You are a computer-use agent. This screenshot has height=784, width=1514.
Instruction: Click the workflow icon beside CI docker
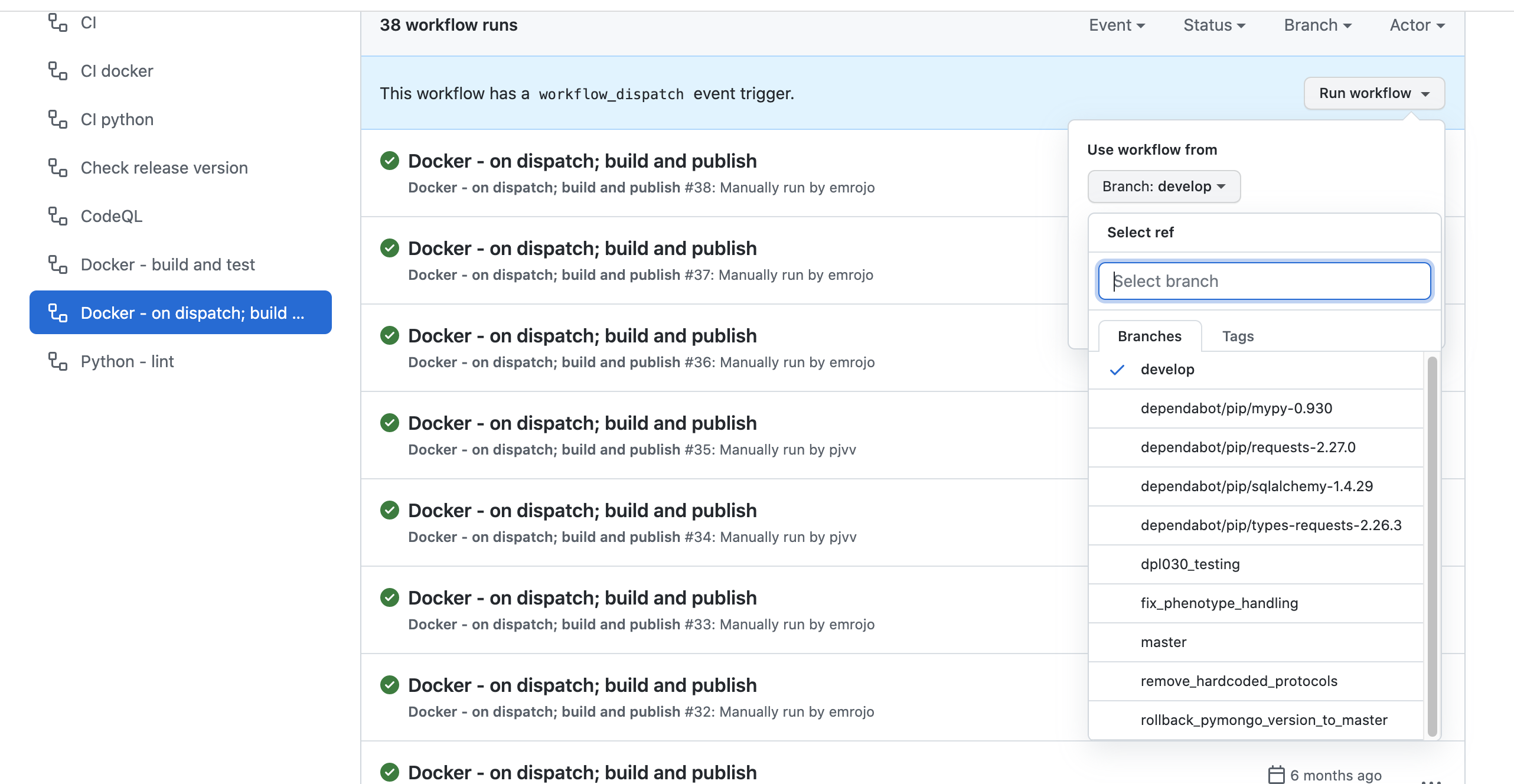coord(57,71)
